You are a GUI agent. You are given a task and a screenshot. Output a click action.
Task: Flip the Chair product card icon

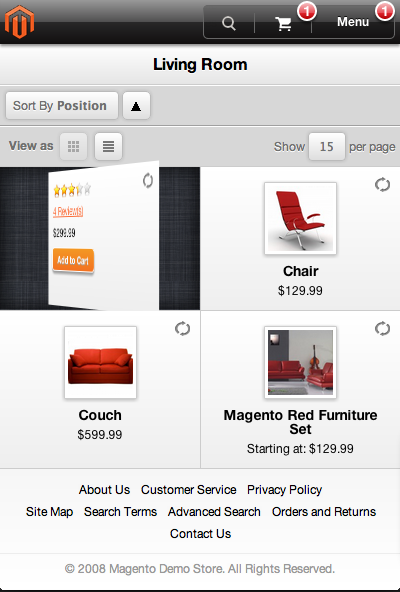[x=382, y=185]
